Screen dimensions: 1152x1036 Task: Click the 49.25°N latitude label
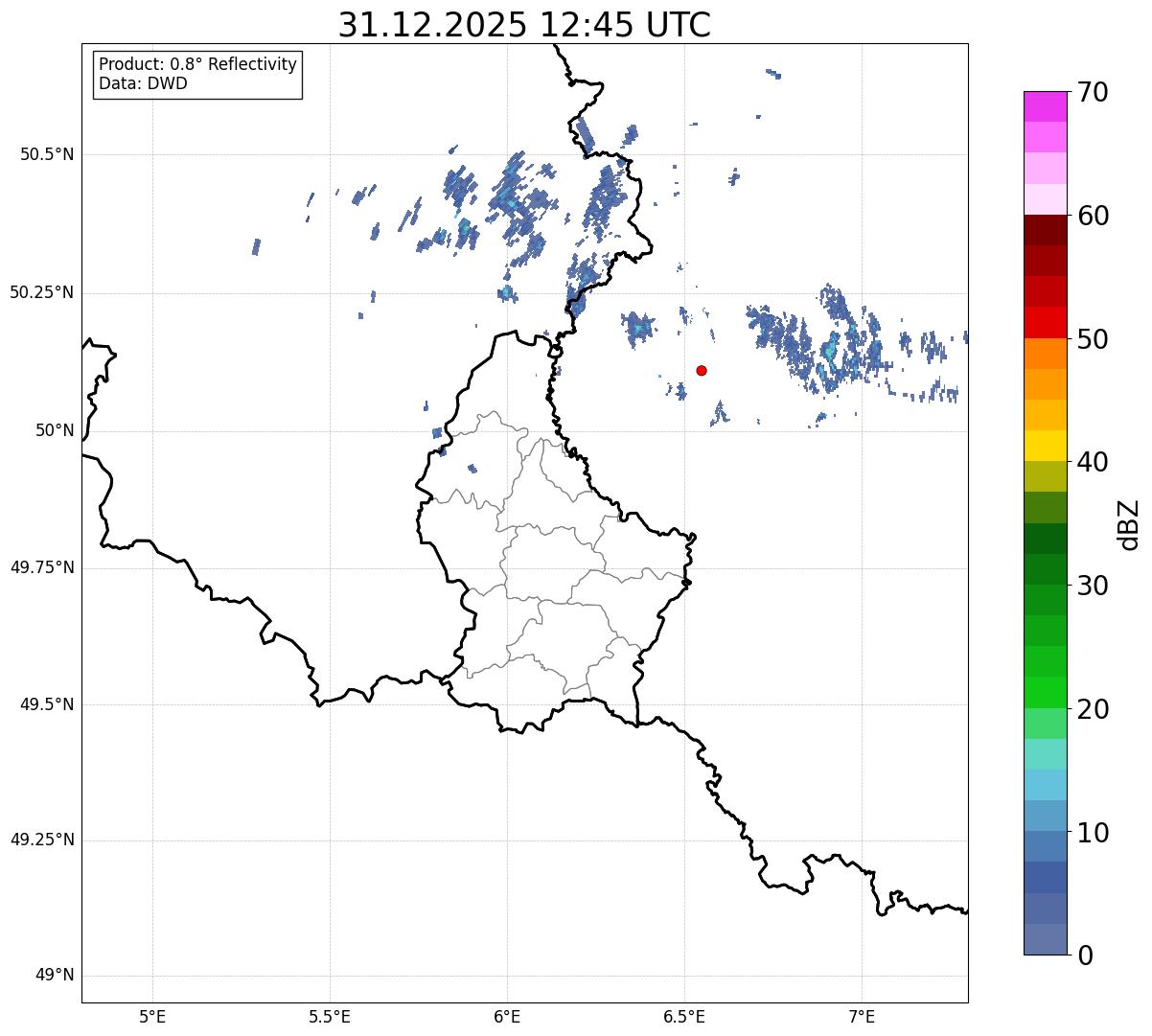click(x=41, y=840)
